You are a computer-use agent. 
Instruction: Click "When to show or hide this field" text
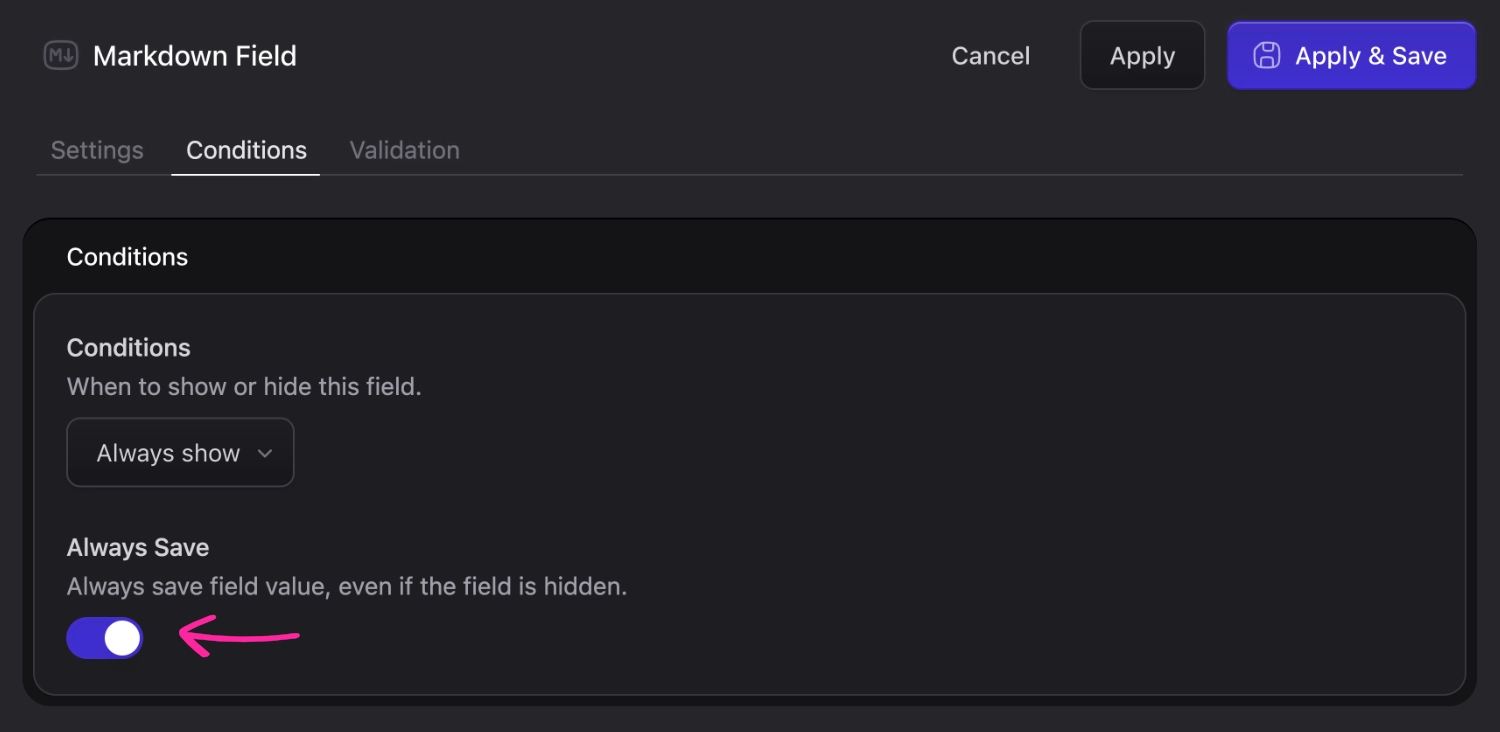click(244, 387)
